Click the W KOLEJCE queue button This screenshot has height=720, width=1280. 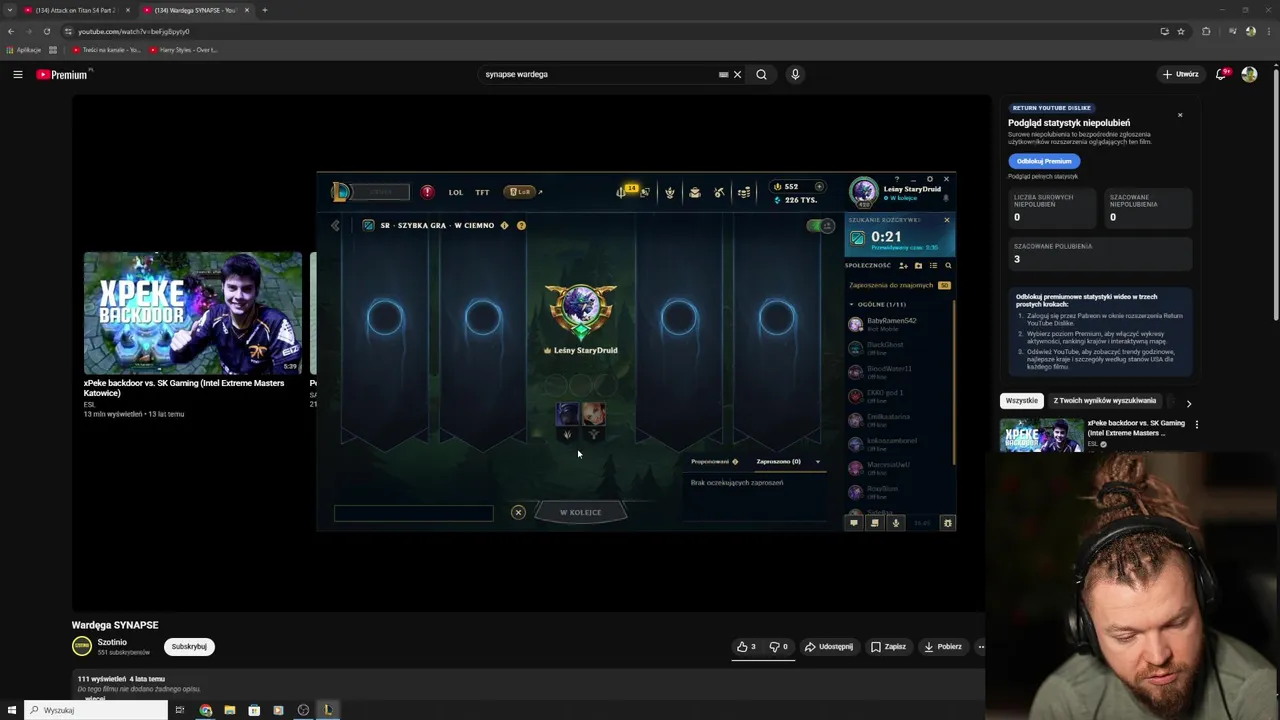tap(580, 512)
